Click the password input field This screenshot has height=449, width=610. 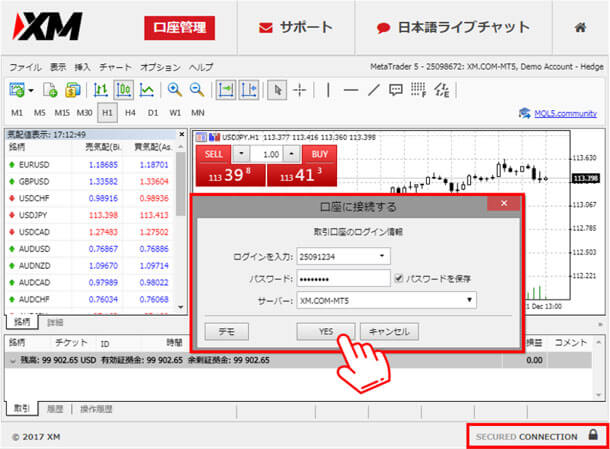pos(343,279)
